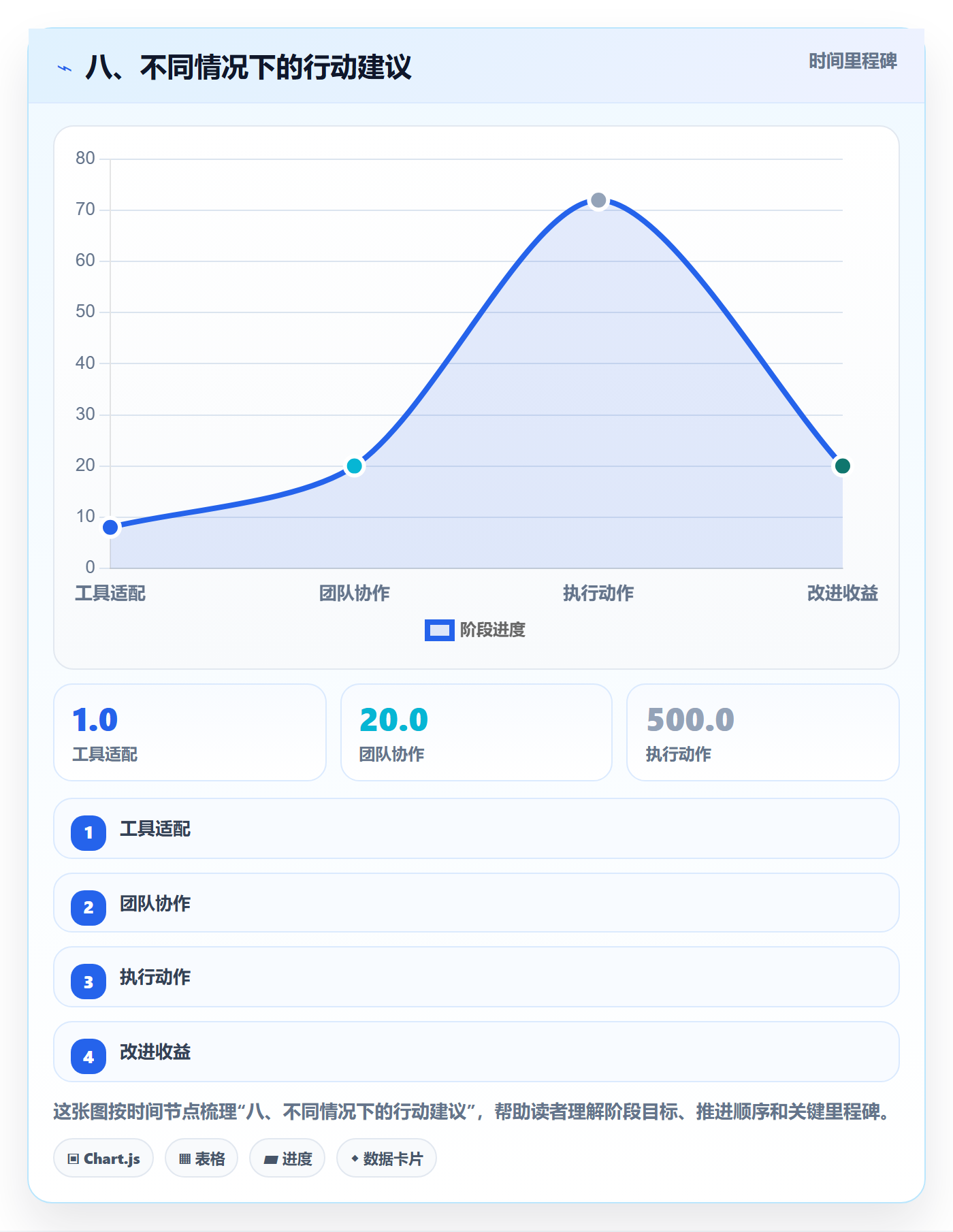Click the Chart.js tag
This screenshot has width=953, height=1232.
[x=103, y=1158]
